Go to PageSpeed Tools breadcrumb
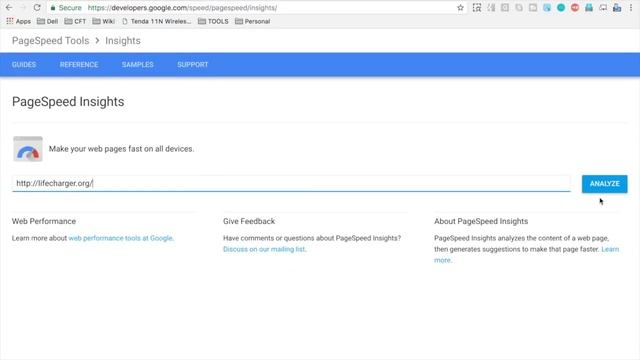This screenshot has width=640, height=360. (x=51, y=41)
